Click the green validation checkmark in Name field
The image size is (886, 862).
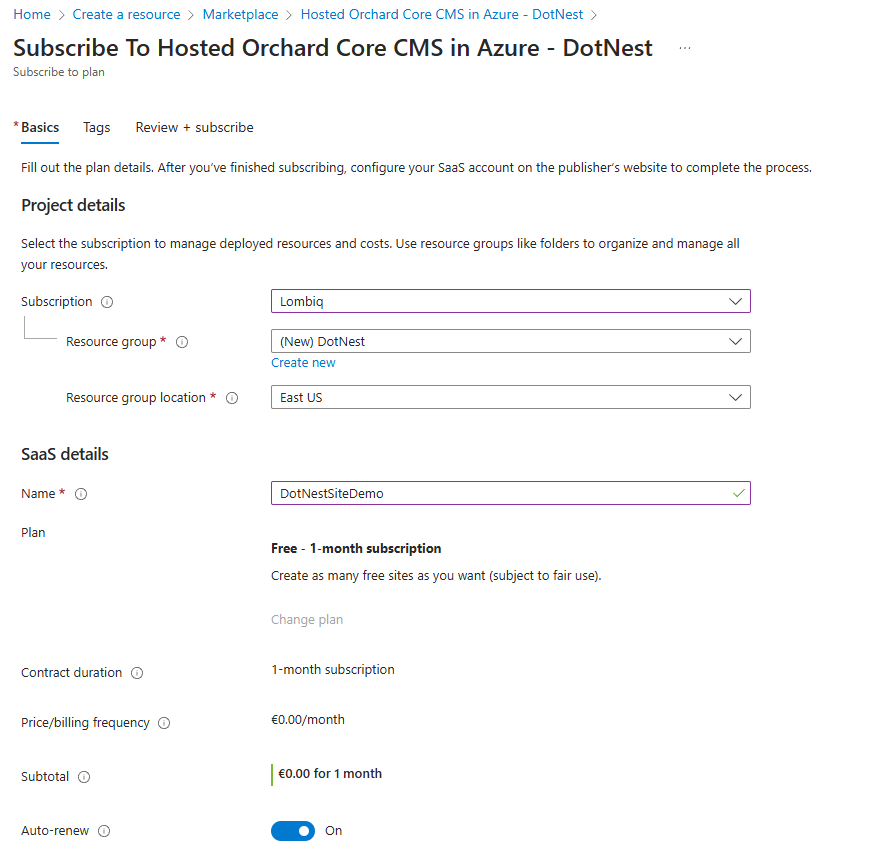[738, 494]
